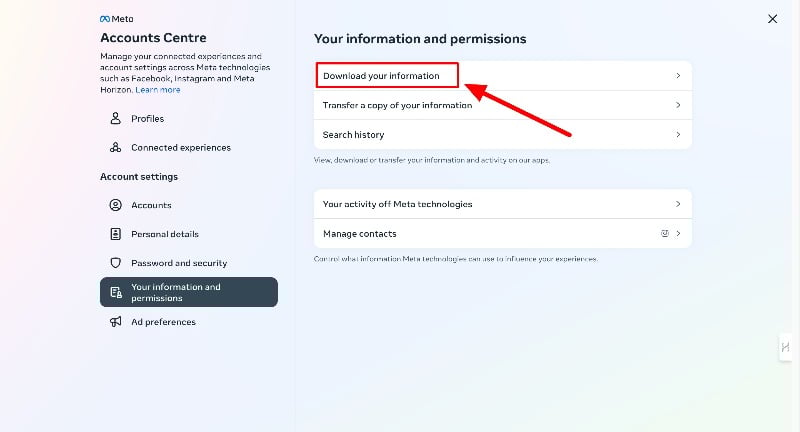Expand Transfer a copy chevron arrow

(678, 105)
